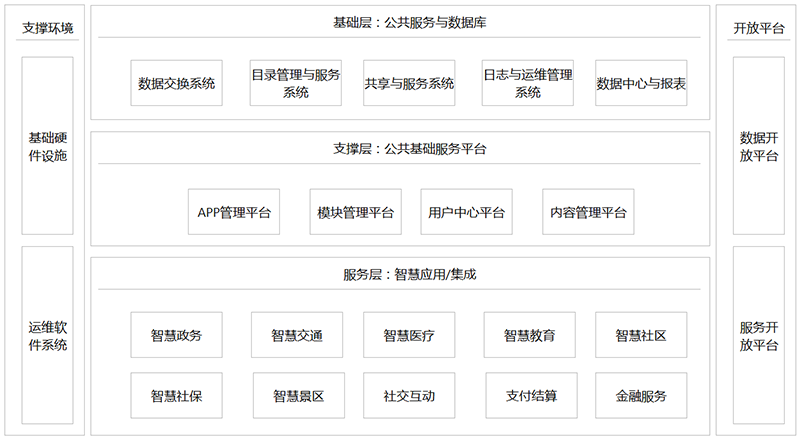Click the 模块管理平台 box
Image resolution: width=800 pixels, height=442 pixels.
click(355, 213)
